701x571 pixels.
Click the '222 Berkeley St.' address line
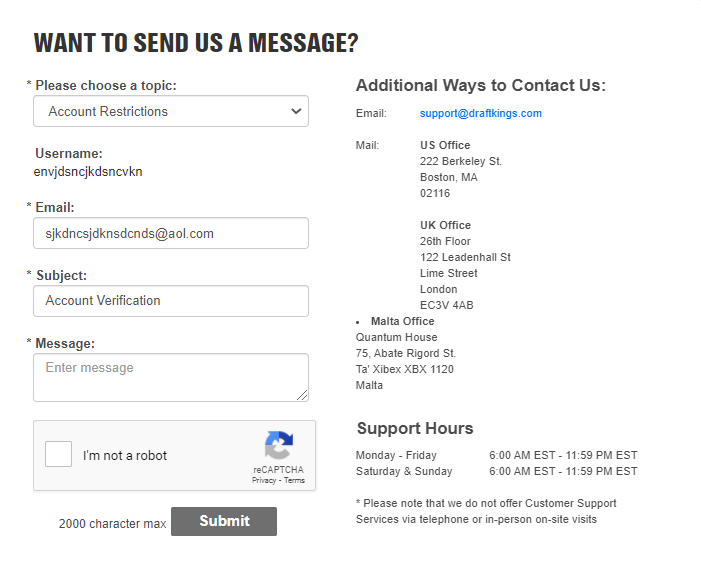(x=461, y=161)
